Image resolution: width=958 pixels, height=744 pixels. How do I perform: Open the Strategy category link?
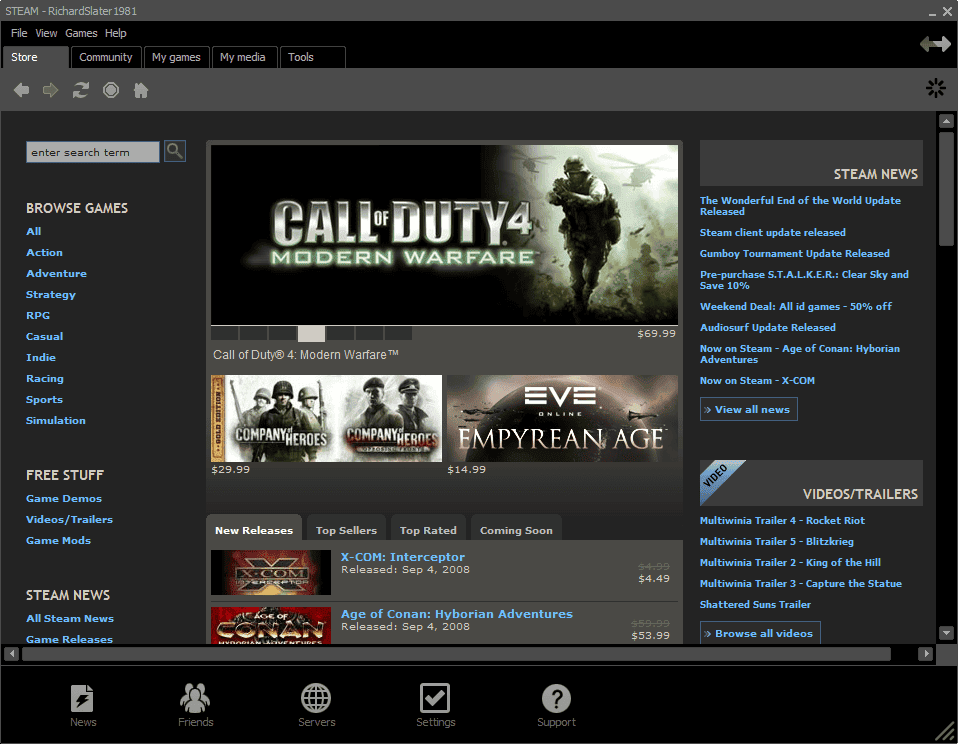pos(51,295)
